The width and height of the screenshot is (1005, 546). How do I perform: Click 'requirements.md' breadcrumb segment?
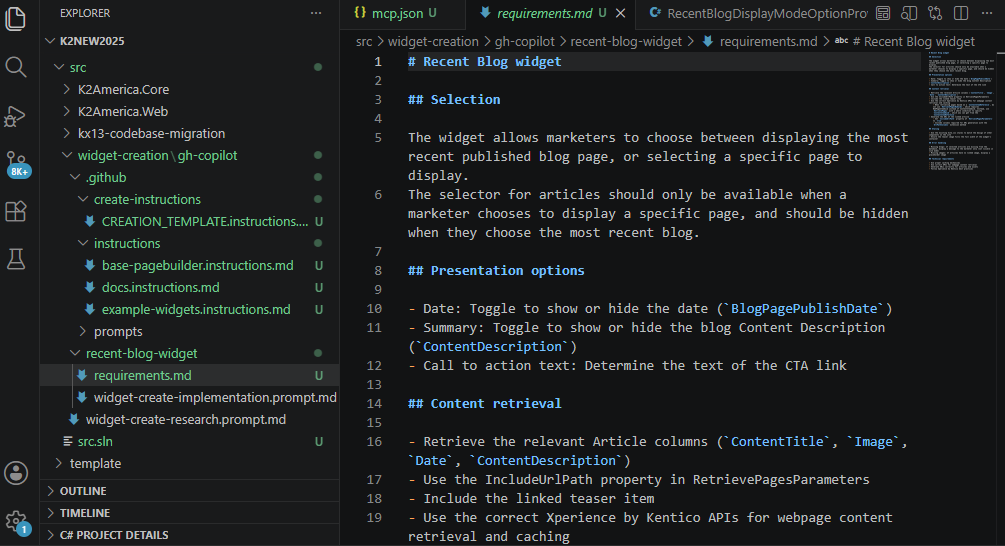[768, 42]
